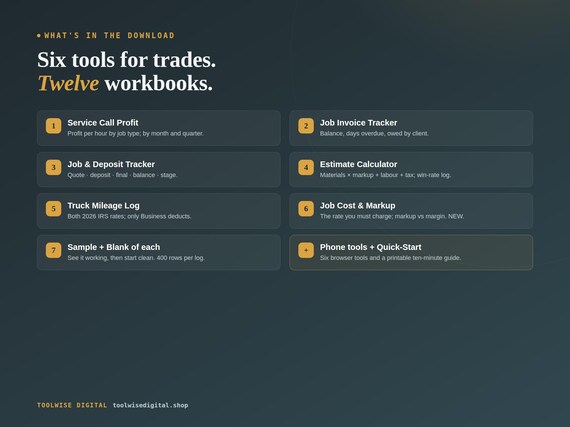Click the number 6 badge beside Job Cost & Markup
Screen dimensions: 570x427
pos(306,209)
